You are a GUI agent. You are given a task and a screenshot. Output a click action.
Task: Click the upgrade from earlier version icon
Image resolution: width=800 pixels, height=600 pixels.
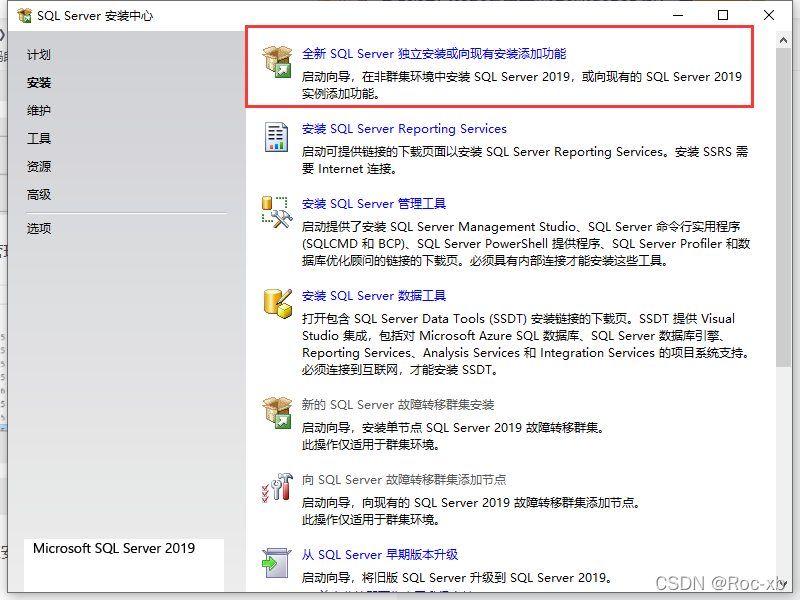(276, 562)
